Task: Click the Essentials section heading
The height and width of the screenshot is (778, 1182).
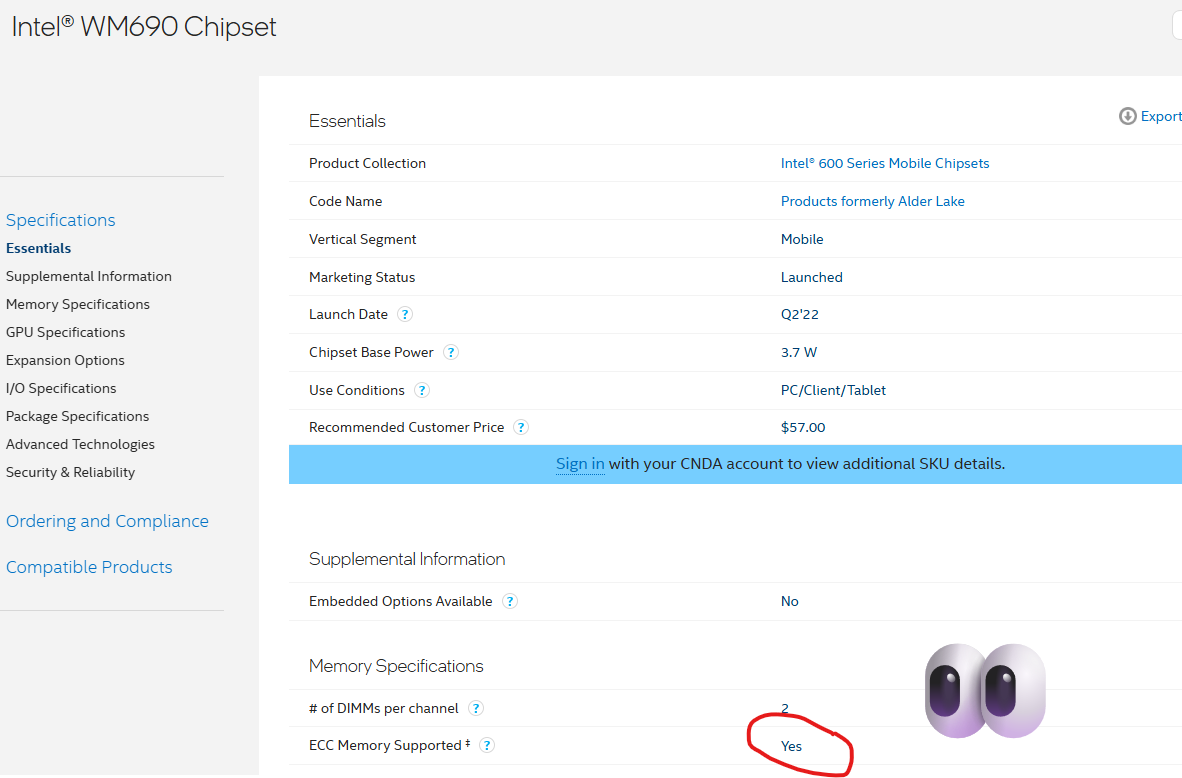Action: tap(347, 121)
